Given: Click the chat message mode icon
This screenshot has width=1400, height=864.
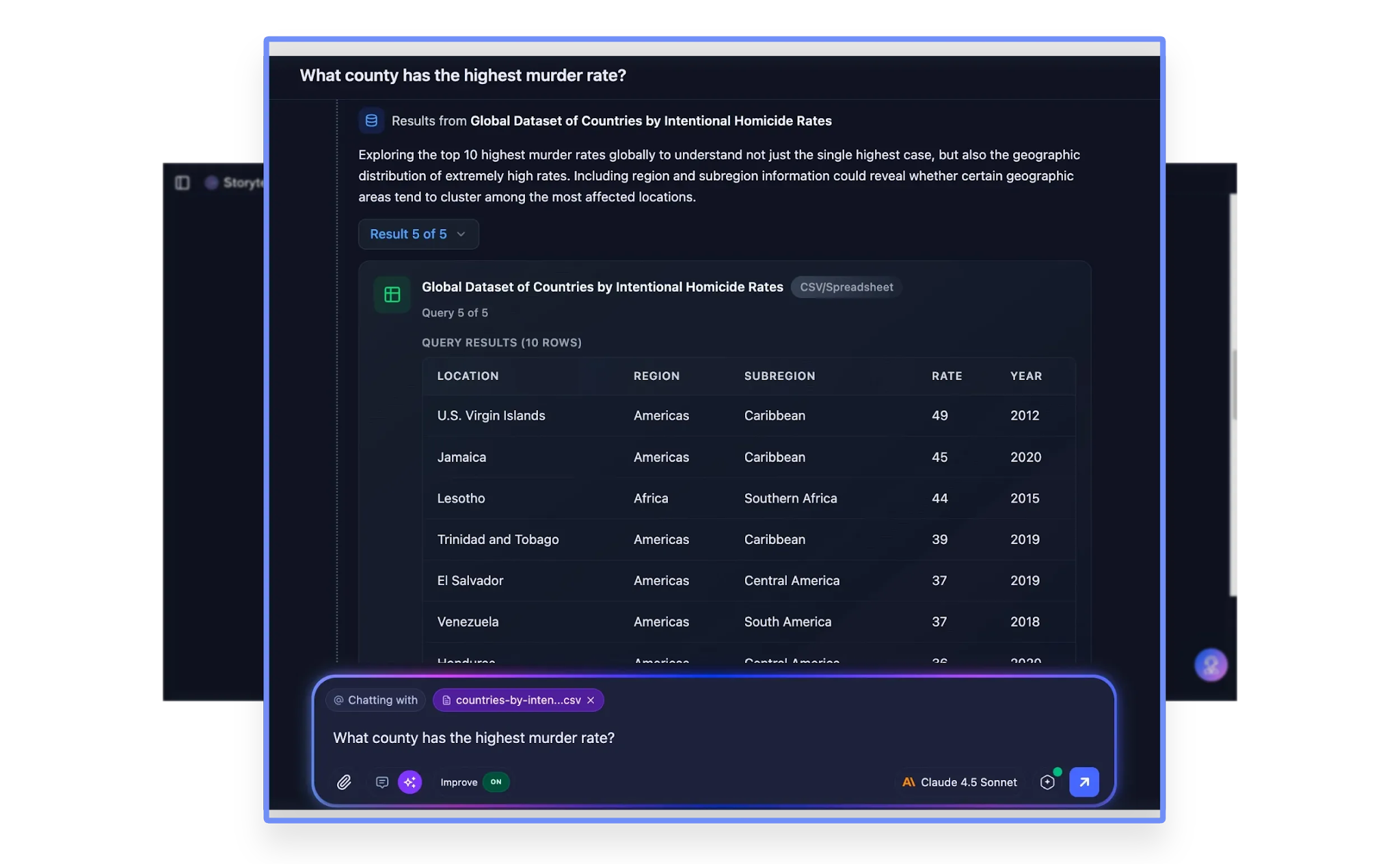Looking at the screenshot, I should coord(382,782).
